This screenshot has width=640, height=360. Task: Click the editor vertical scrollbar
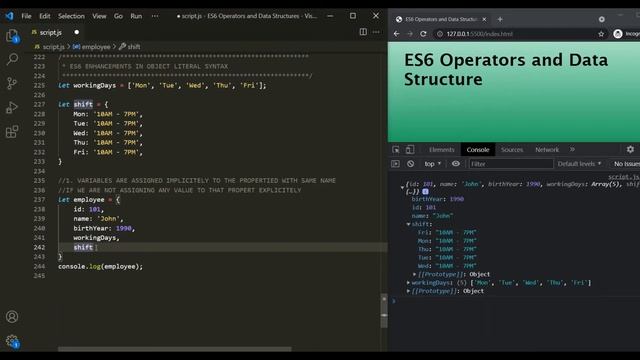tap(384, 311)
